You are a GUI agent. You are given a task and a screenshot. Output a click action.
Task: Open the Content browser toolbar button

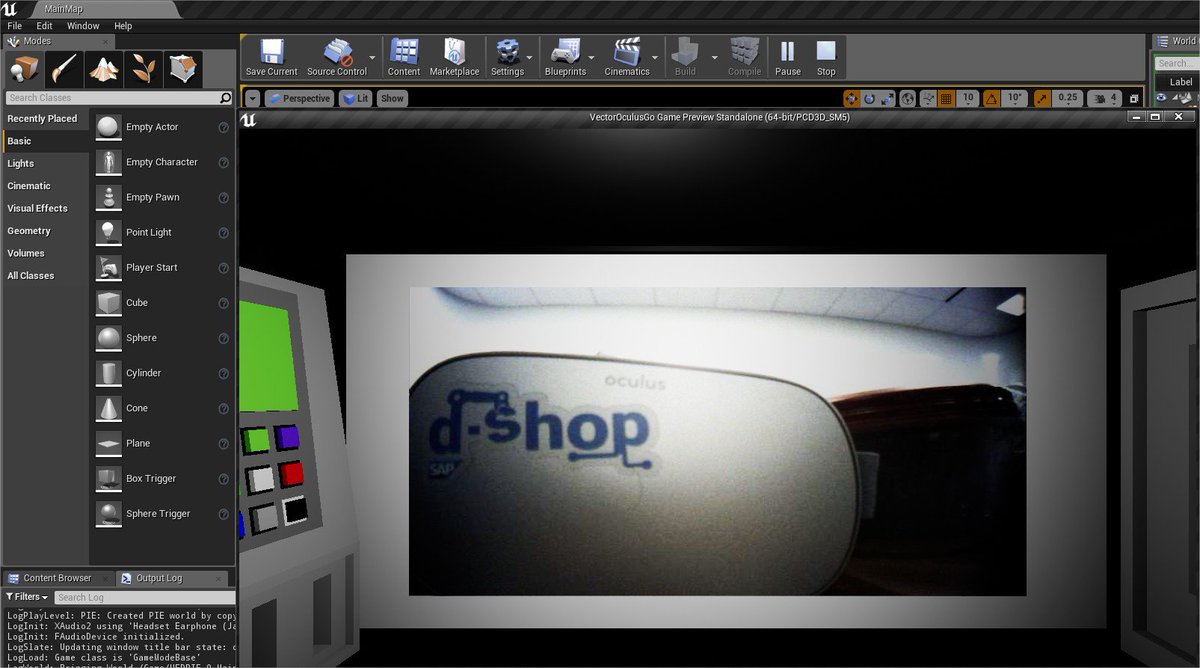pos(404,58)
